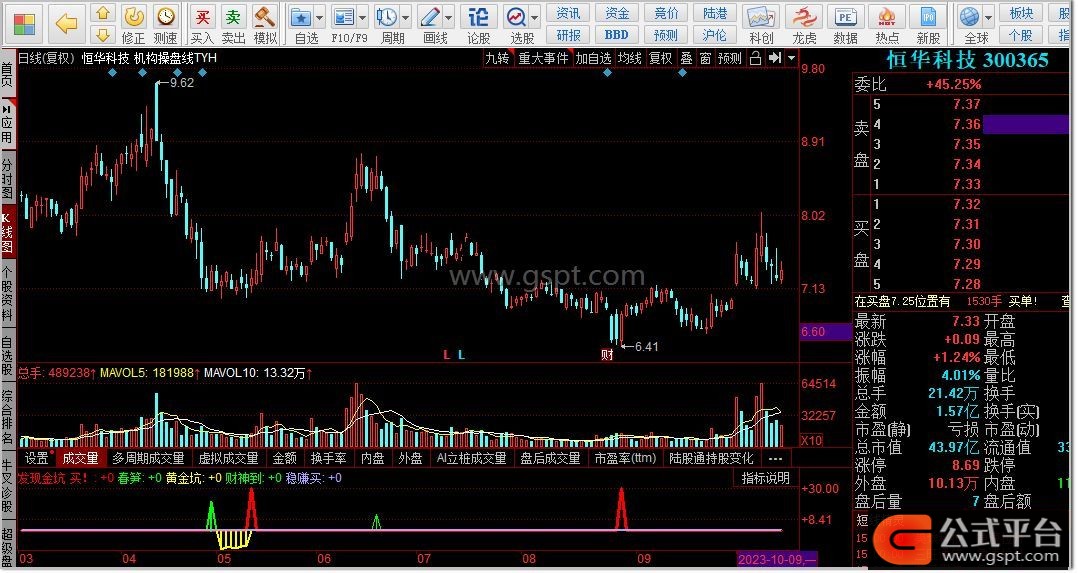Expand the 自选 dropdown arrow
This screenshot has height=573, width=1078.
coord(320,18)
